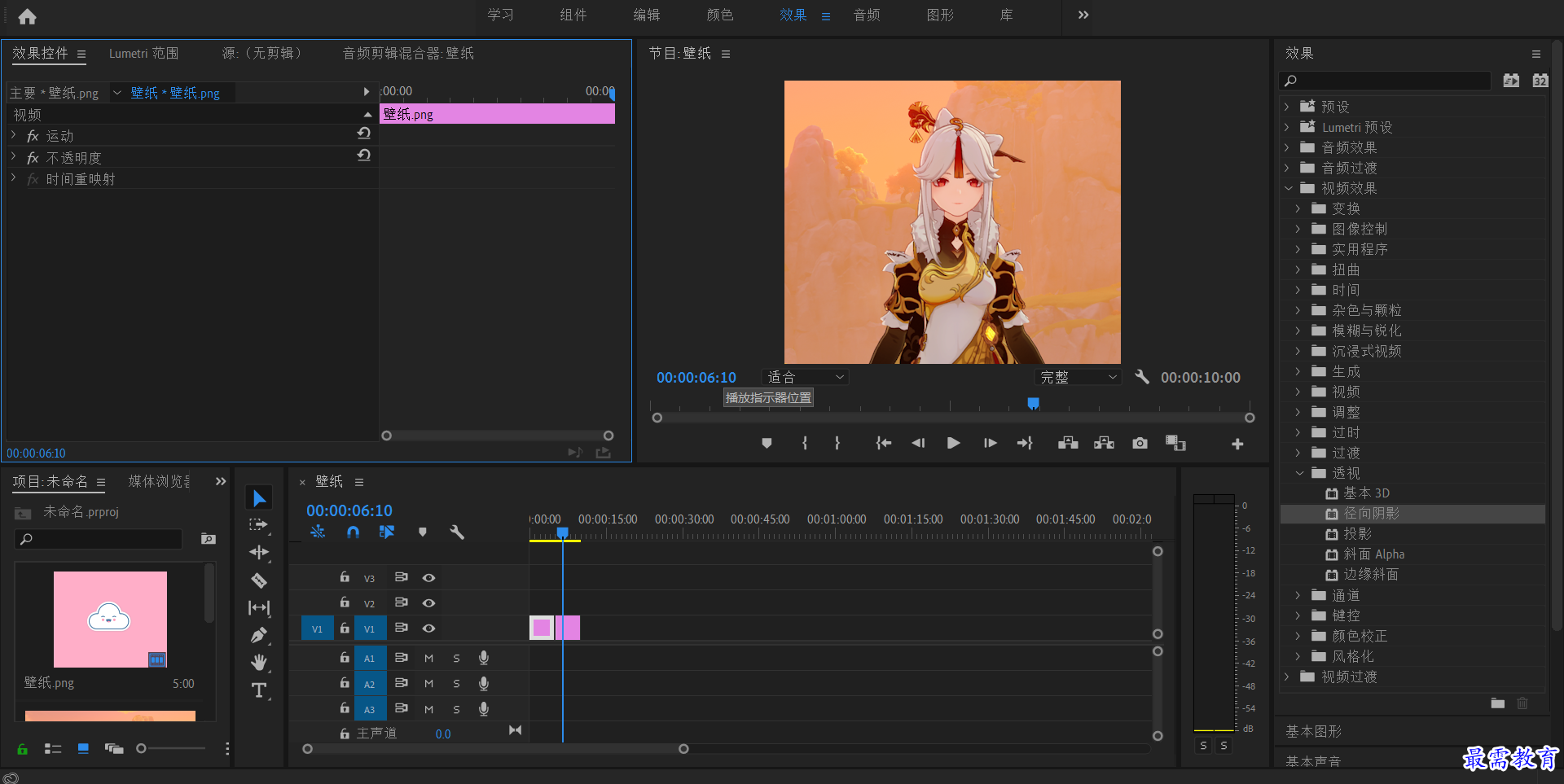Select the 壁纸.png thumbnail in project
1564x784 pixels.
coord(110,620)
